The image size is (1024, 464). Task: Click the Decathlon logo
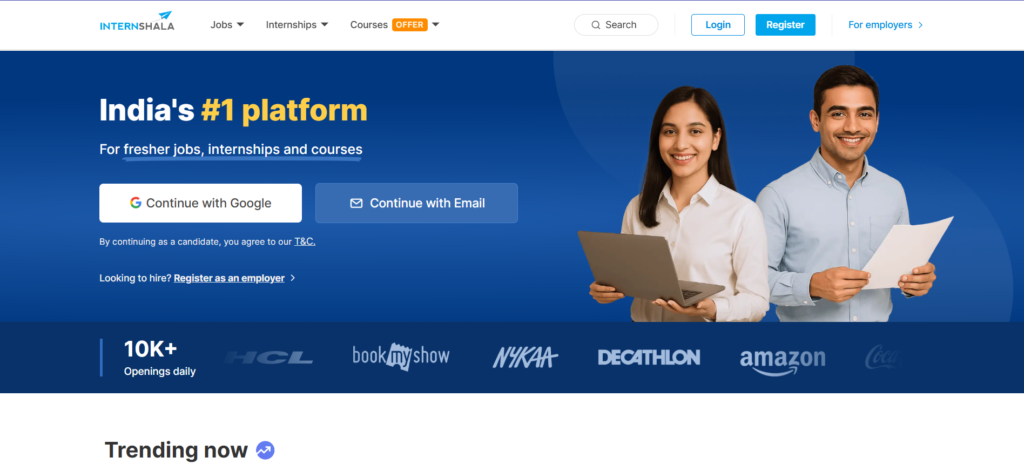pos(648,357)
